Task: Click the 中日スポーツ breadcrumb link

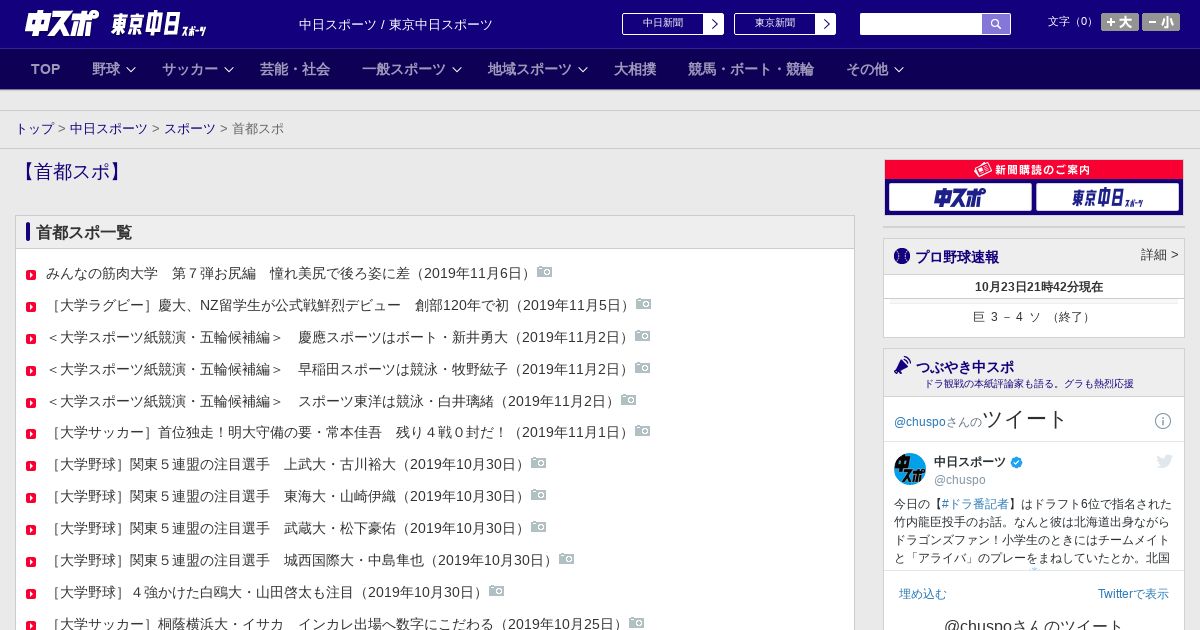Action: [x=109, y=129]
